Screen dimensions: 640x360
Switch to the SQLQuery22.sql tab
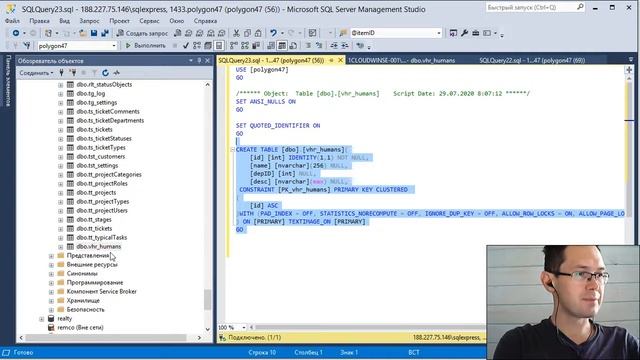532,60
